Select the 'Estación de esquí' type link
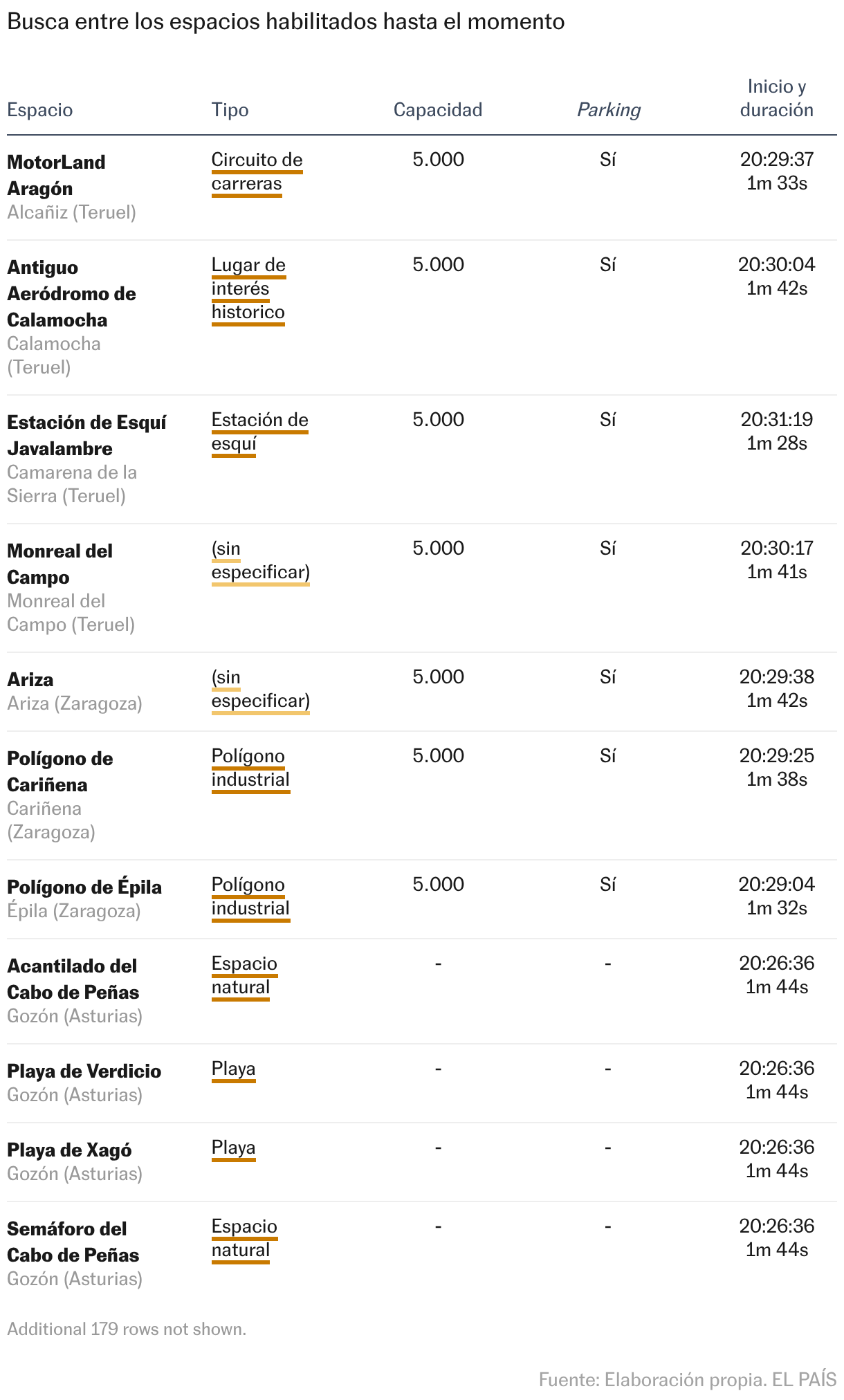The height and width of the screenshot is (1400, 844). pos(259,432)
